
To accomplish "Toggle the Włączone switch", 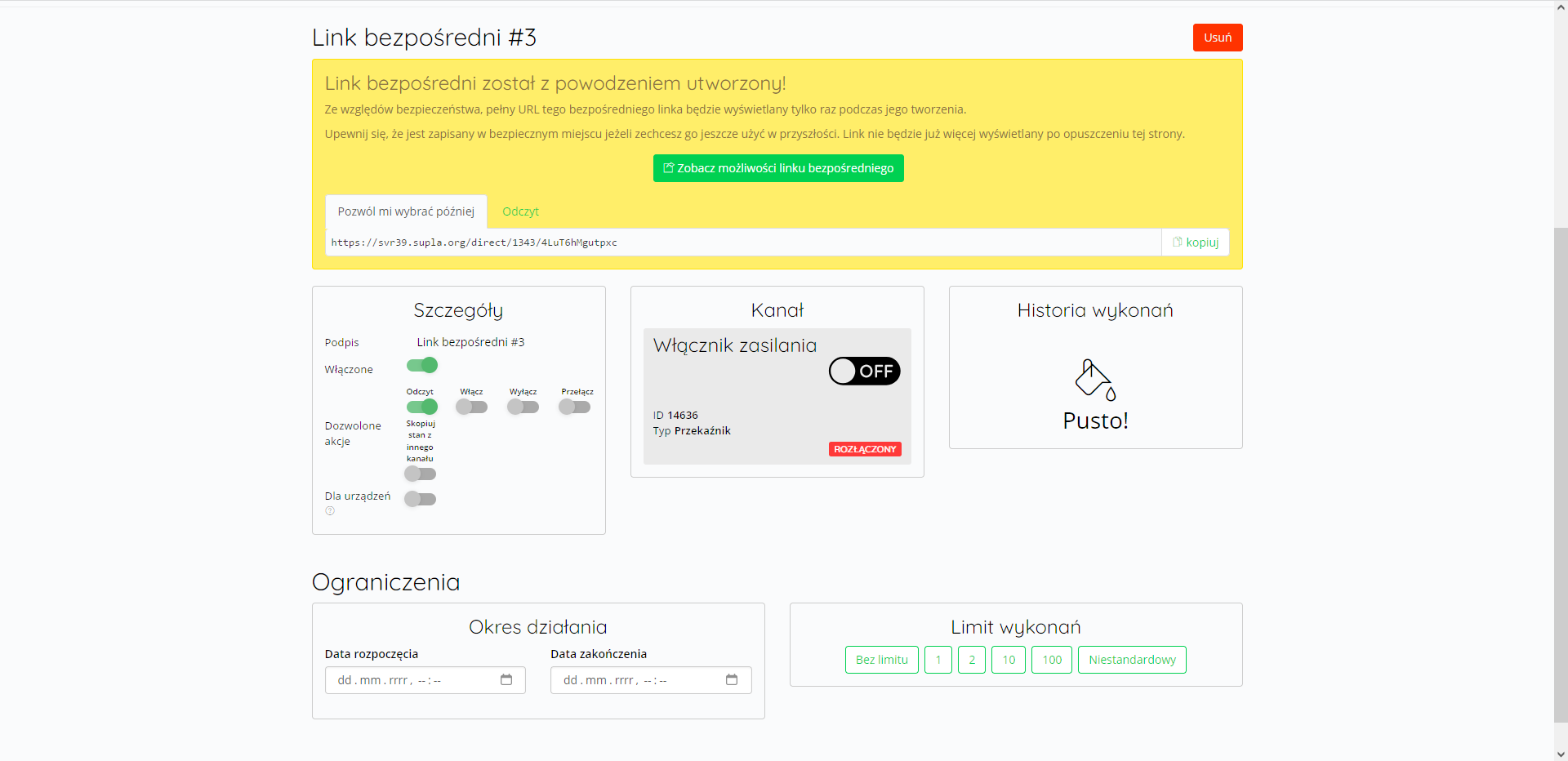I will 422,365.
